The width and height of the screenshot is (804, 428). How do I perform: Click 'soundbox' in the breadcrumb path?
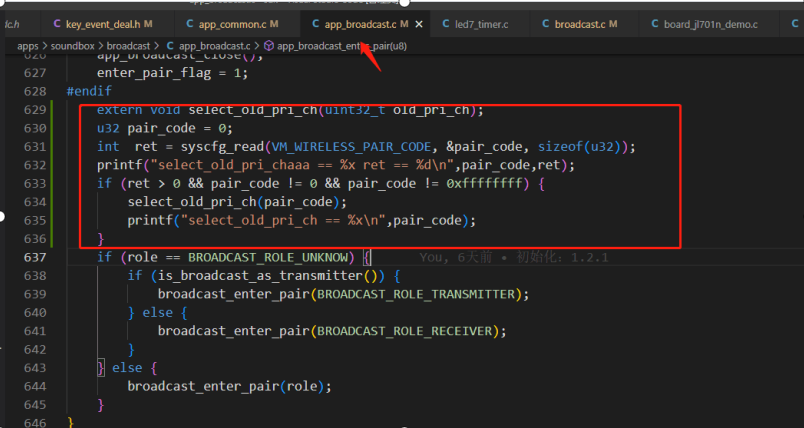(x=72, y=46)
